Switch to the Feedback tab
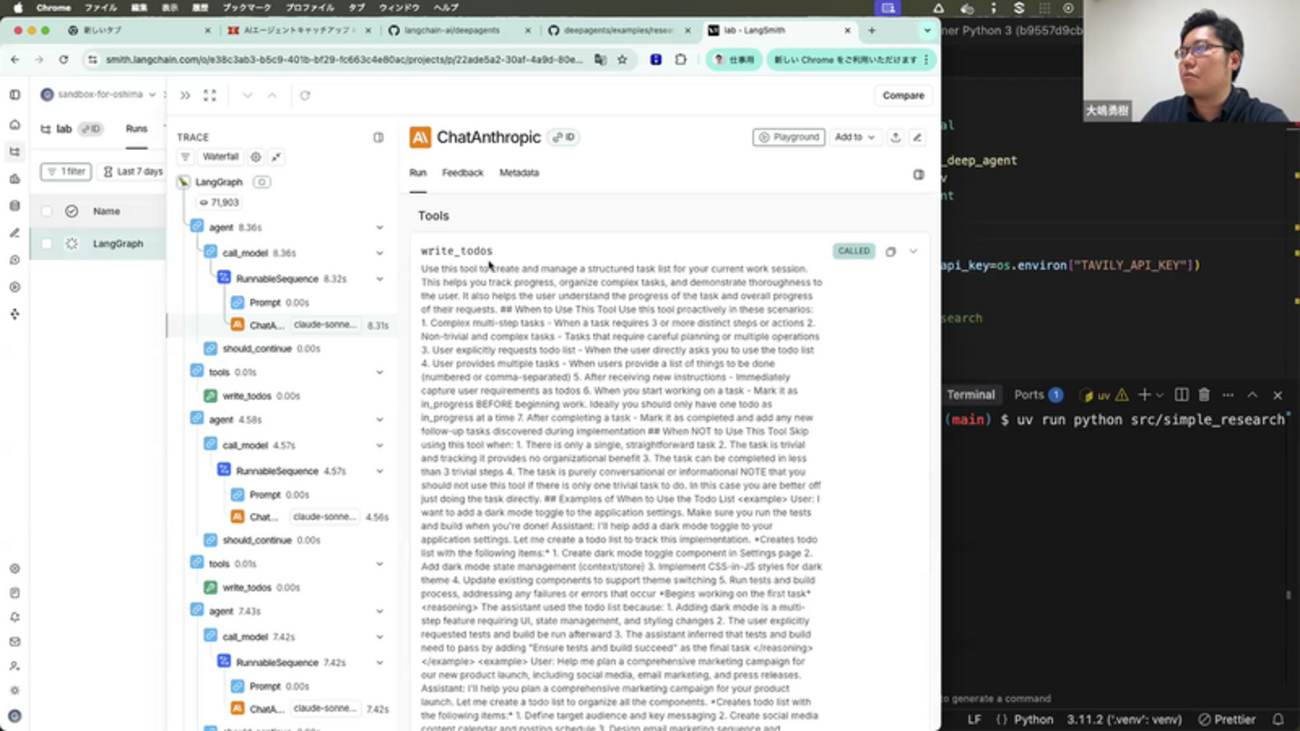 [x=462, y=172]
